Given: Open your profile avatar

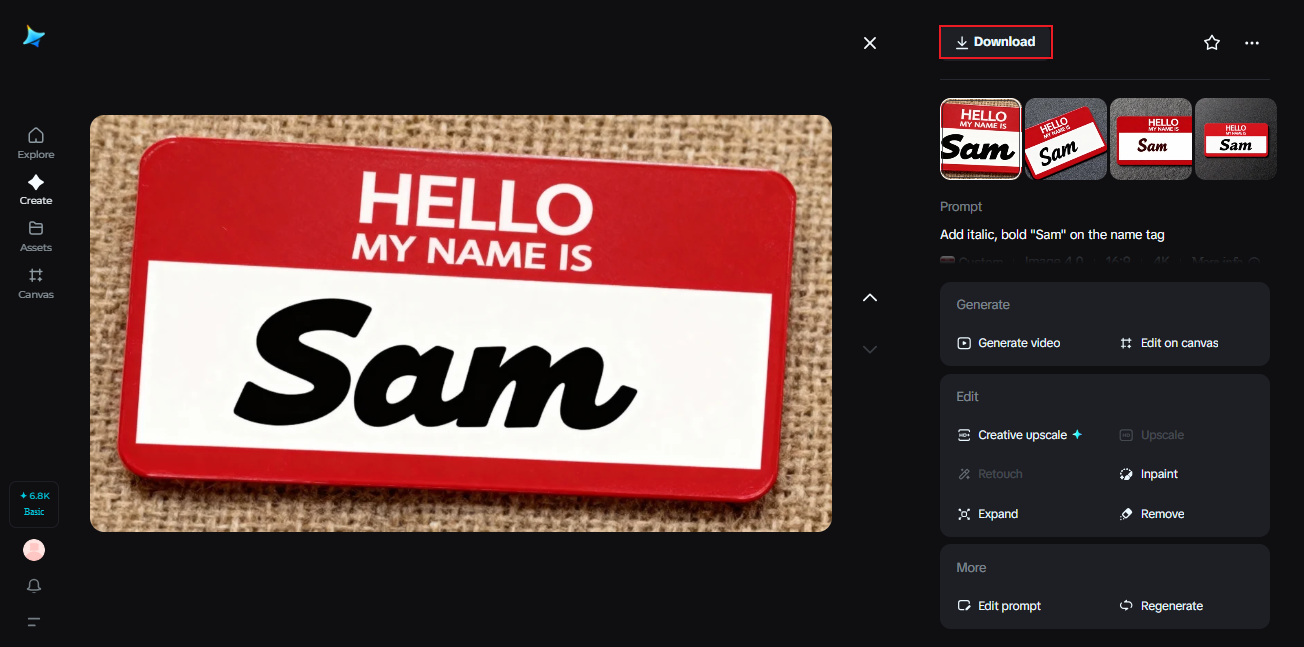Looking at the screenshot, I should pos(33,549).
